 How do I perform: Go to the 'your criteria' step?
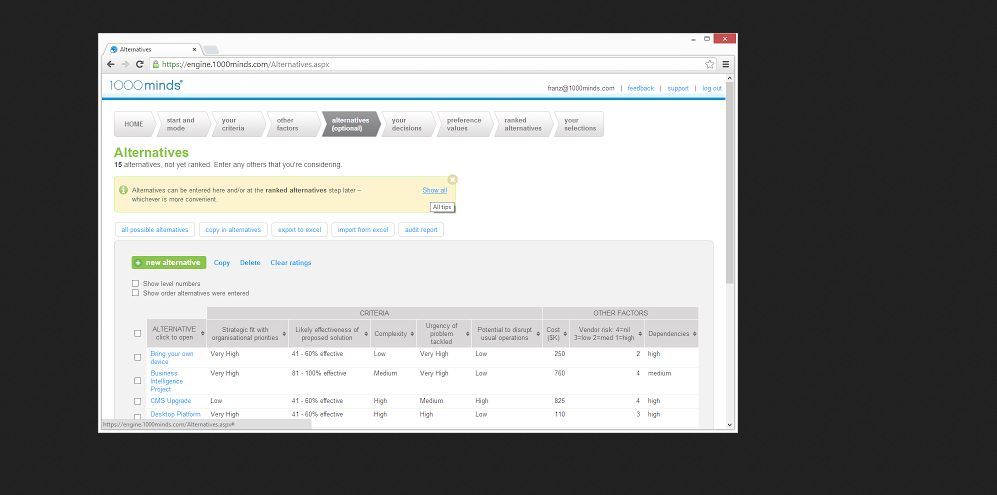(x=234, y=124)
